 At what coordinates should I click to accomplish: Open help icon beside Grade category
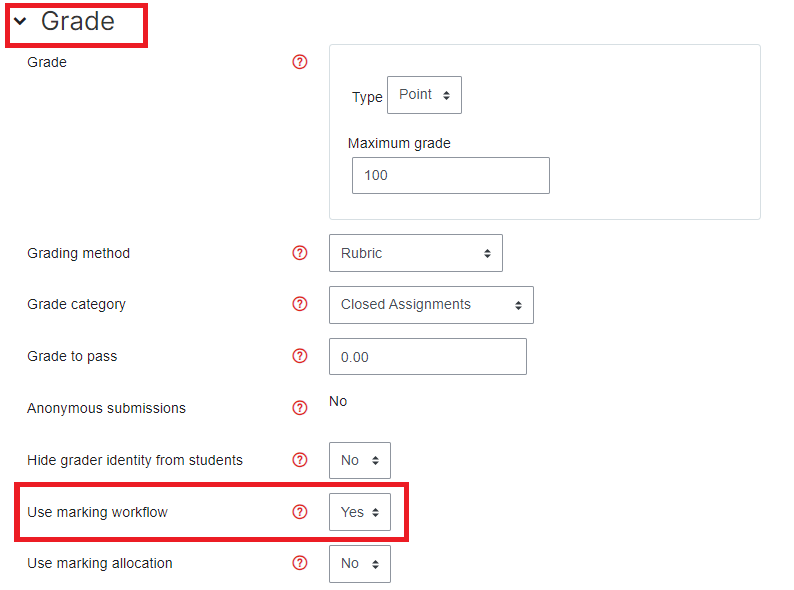pos(300,304)
